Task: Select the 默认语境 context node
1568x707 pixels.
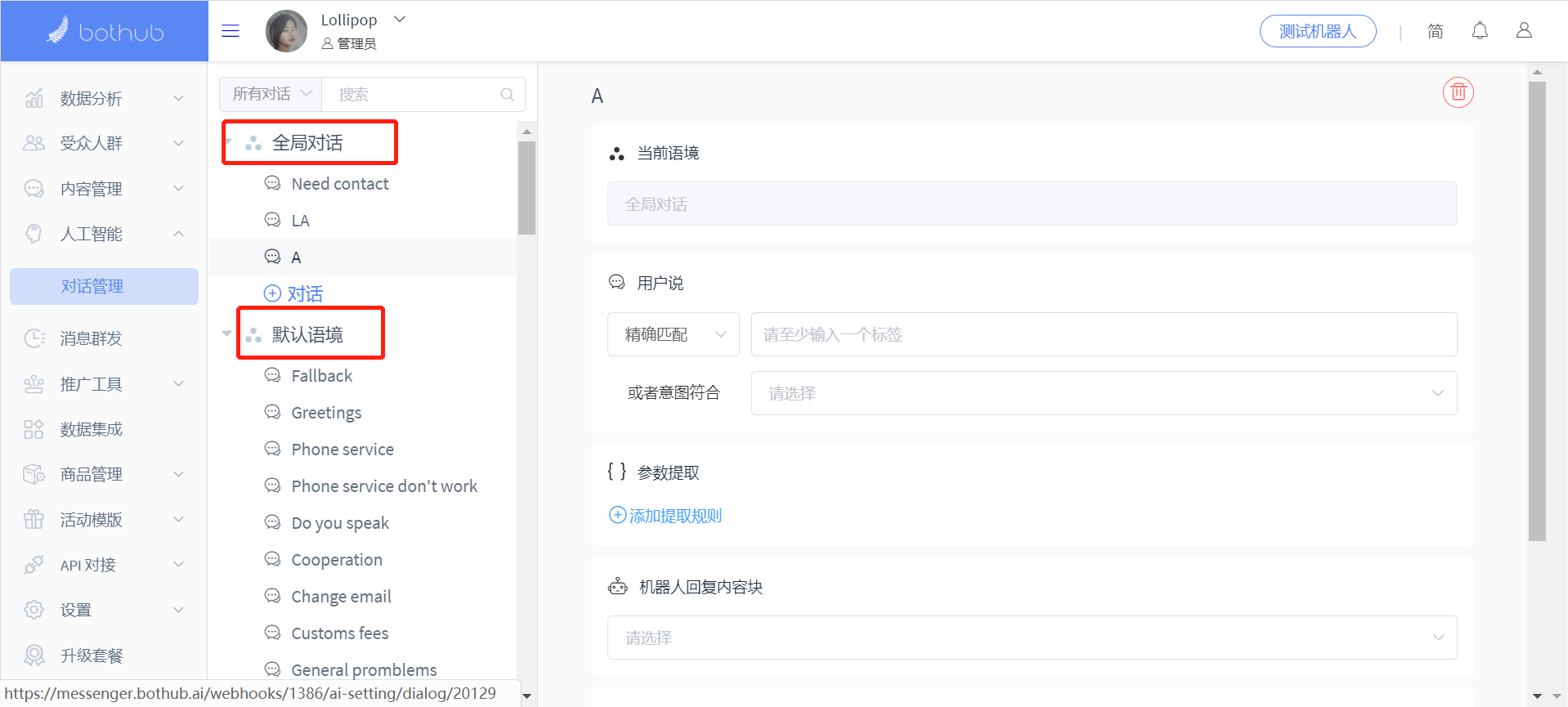Action: click(x=307, y=334)
